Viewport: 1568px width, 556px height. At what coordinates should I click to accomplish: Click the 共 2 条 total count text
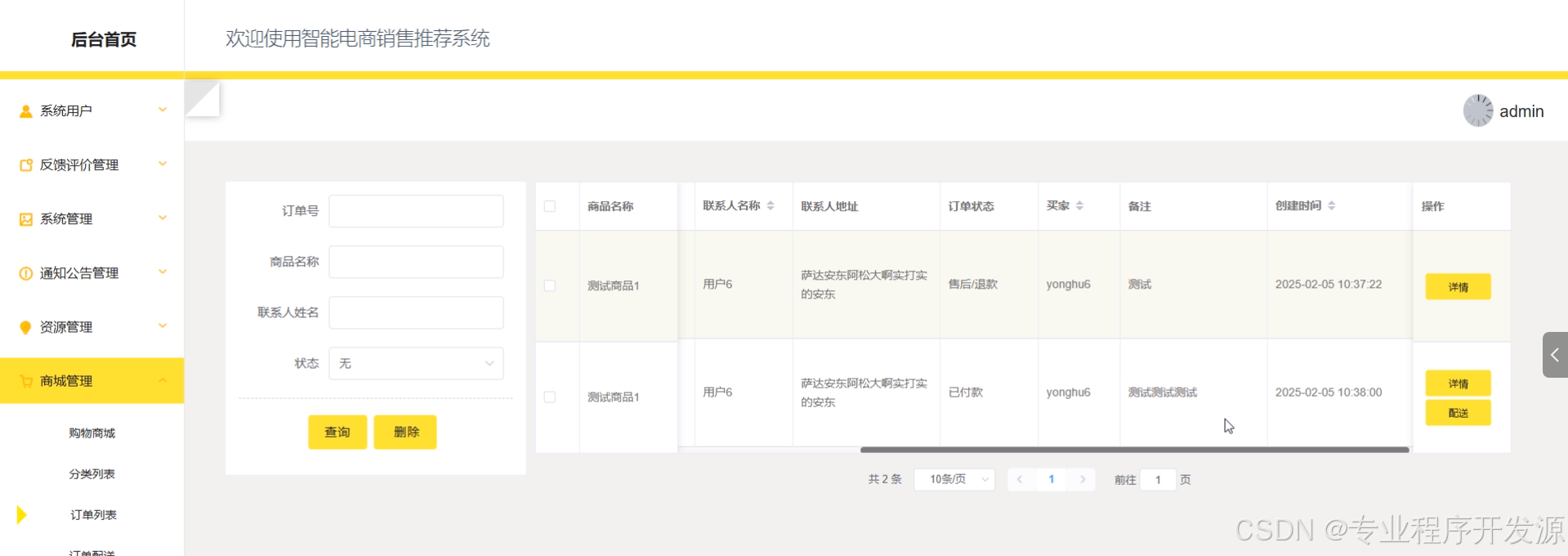point(885,480)
